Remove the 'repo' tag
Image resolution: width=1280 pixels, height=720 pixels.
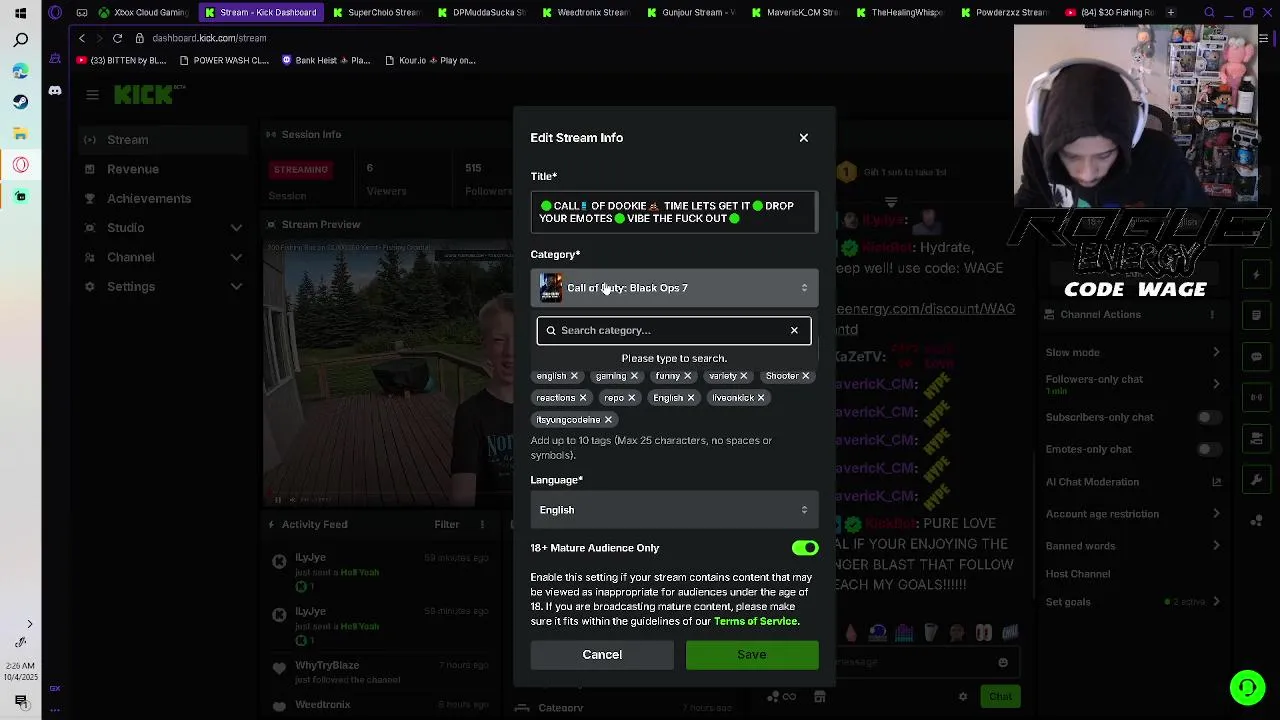click(x=631, y=398)
